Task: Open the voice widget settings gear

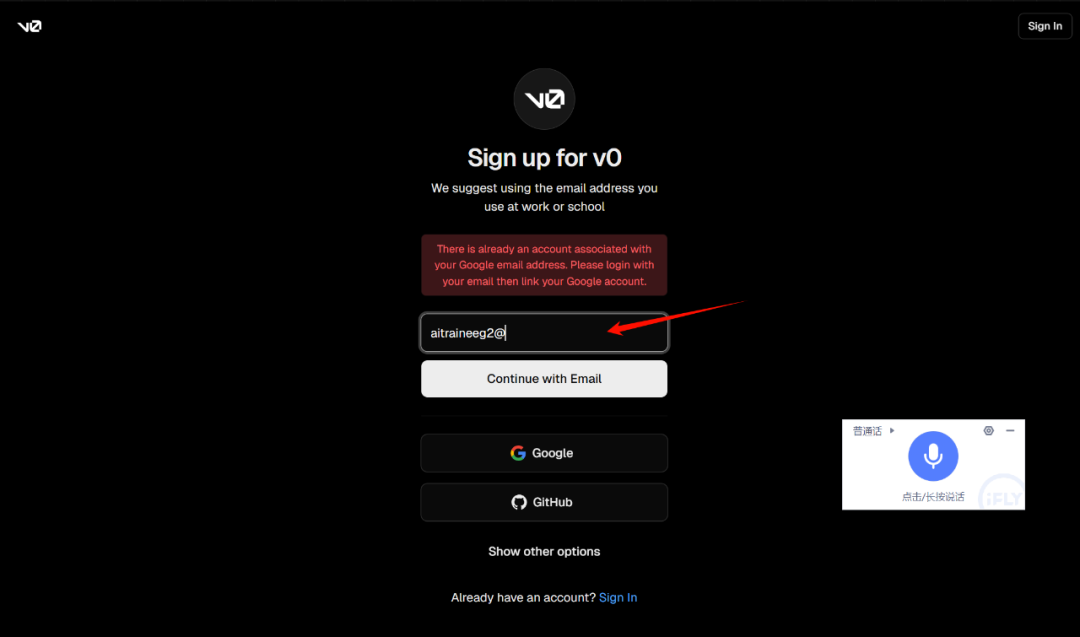Action: [x=988, y=430]
